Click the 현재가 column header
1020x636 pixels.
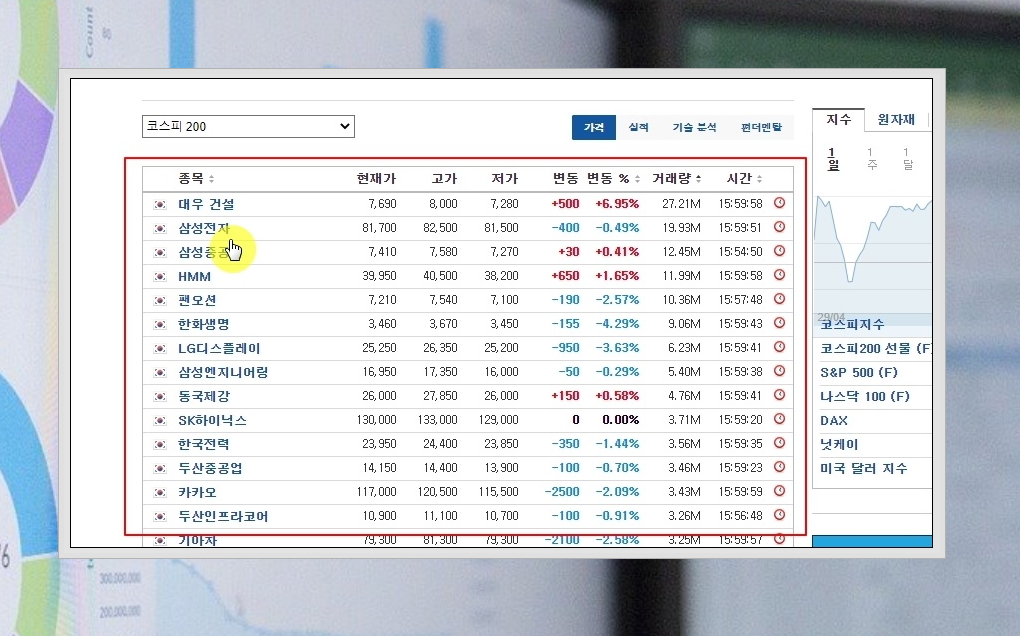pos(376,178)
